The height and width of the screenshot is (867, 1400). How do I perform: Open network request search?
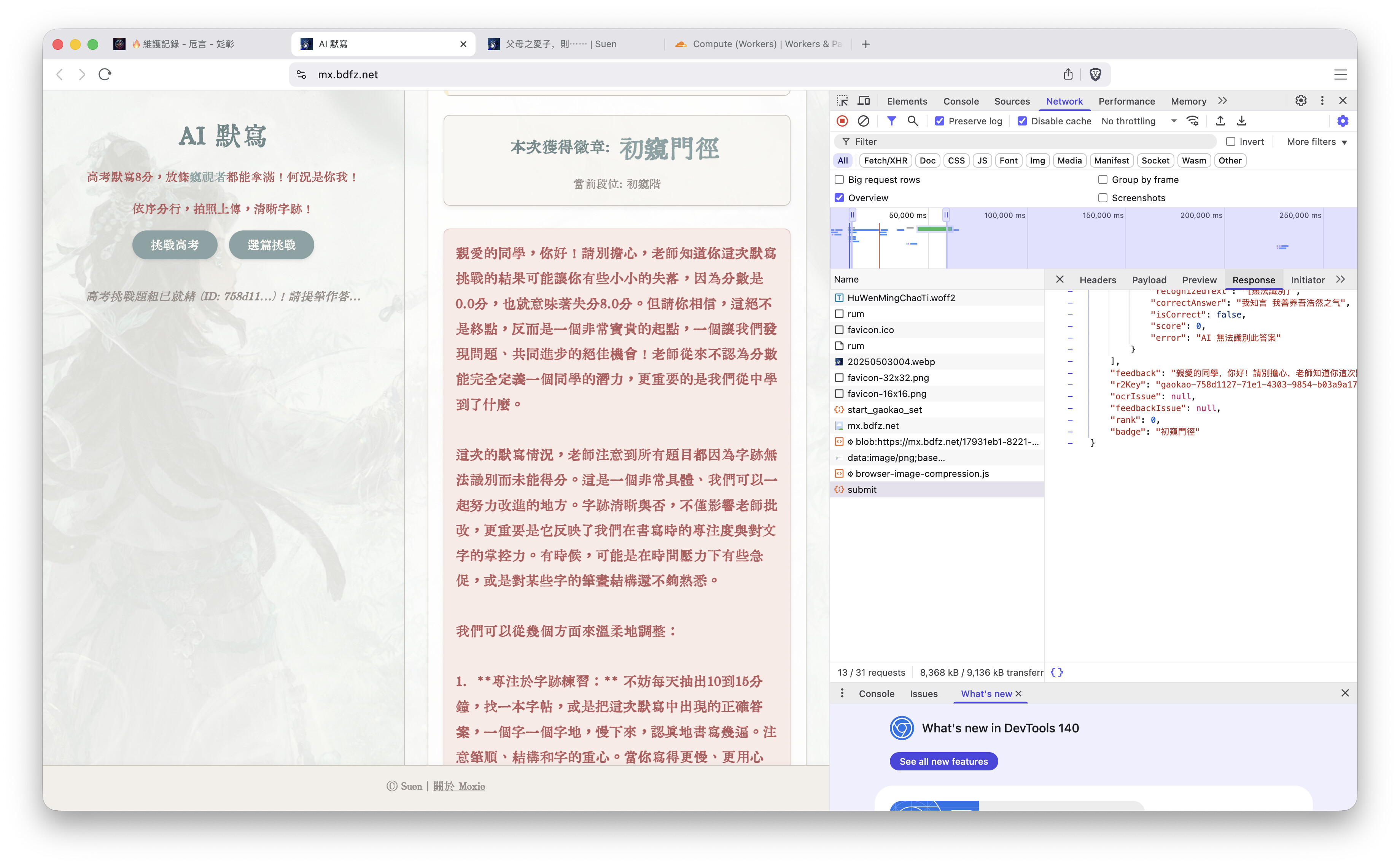click(x=913, y=121)
